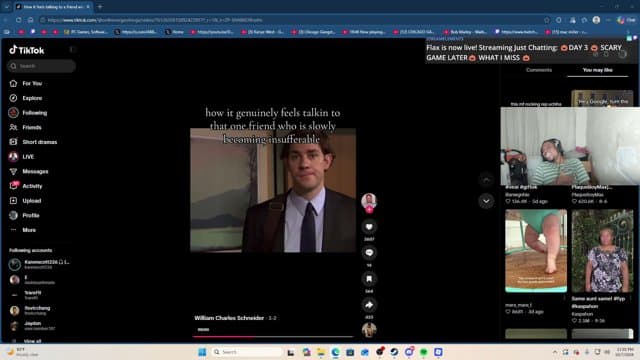The width and height of the screenshot is (640, 360).
Task: Open the baby feet video thumbnail
Action: [536, 251]
